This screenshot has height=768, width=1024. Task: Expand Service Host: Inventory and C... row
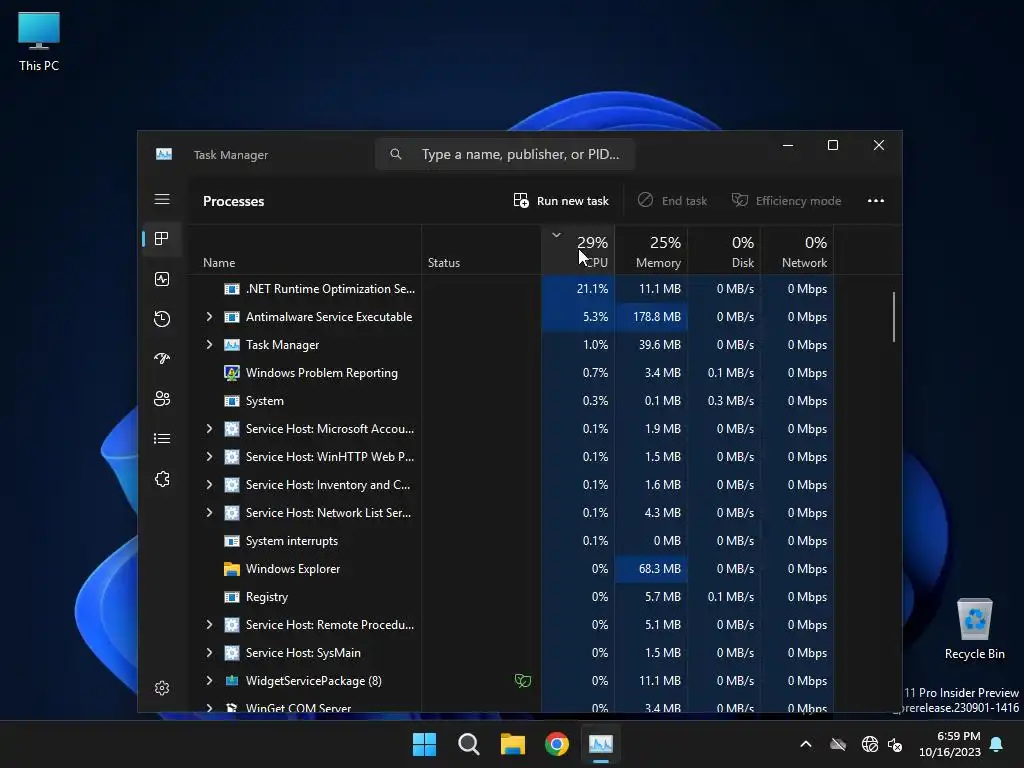[x=209, y=485]
